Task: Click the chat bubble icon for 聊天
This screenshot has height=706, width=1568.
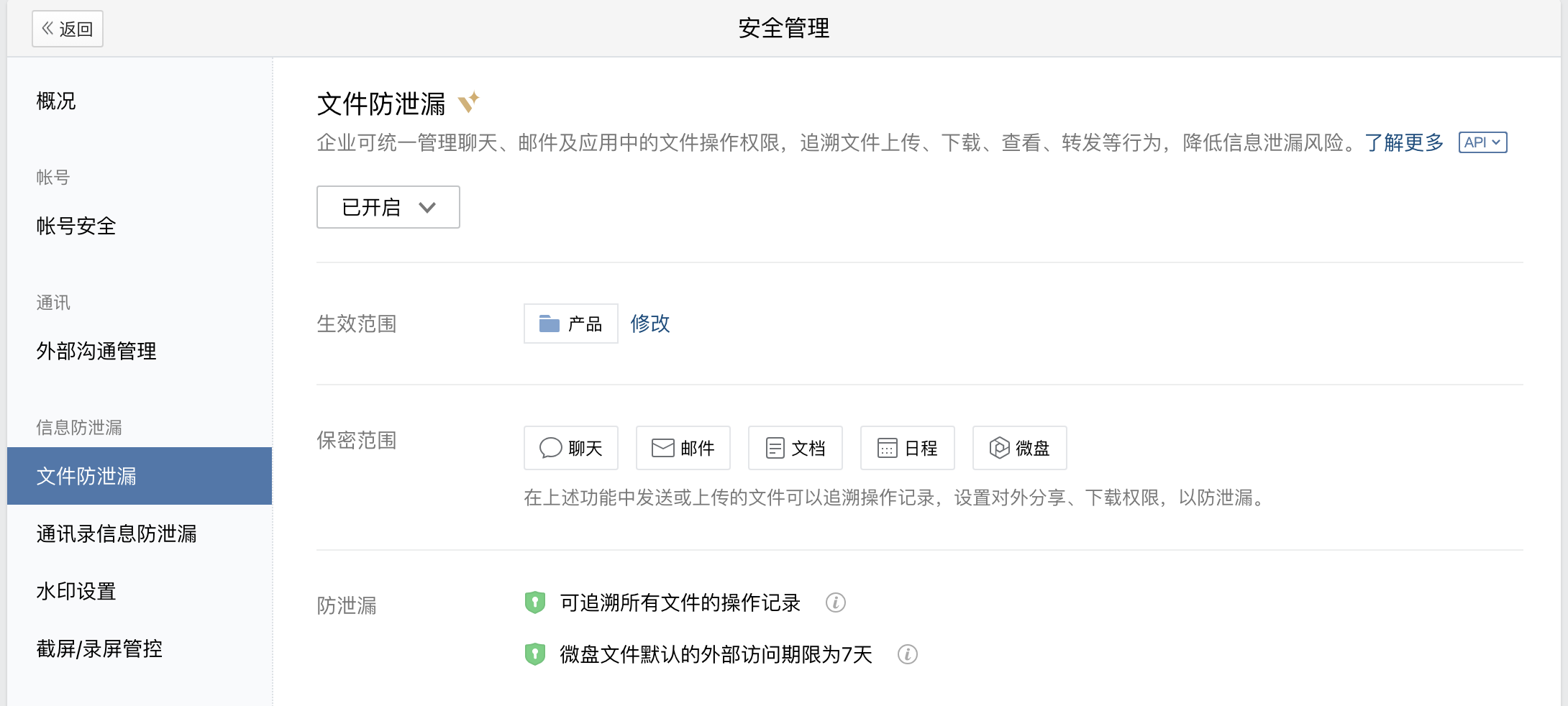Action: coord(550,448)
